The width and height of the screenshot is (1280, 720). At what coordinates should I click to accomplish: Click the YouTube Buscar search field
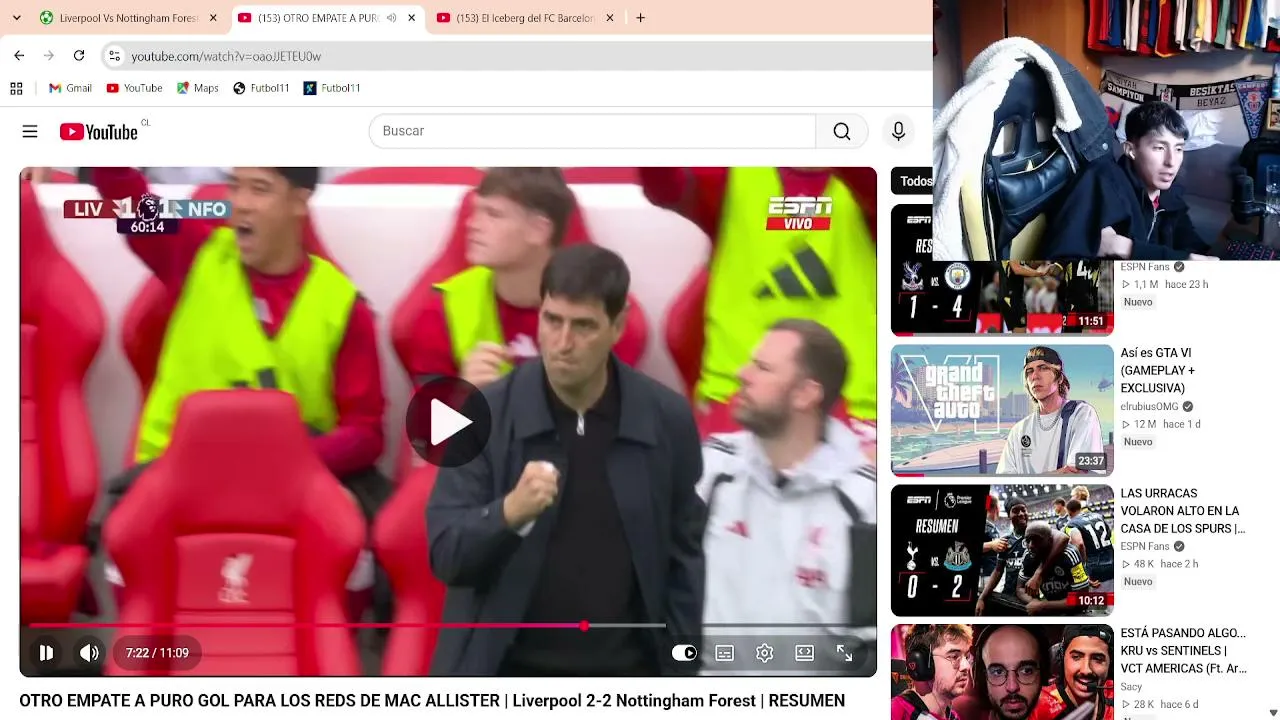tap(592, 131)
